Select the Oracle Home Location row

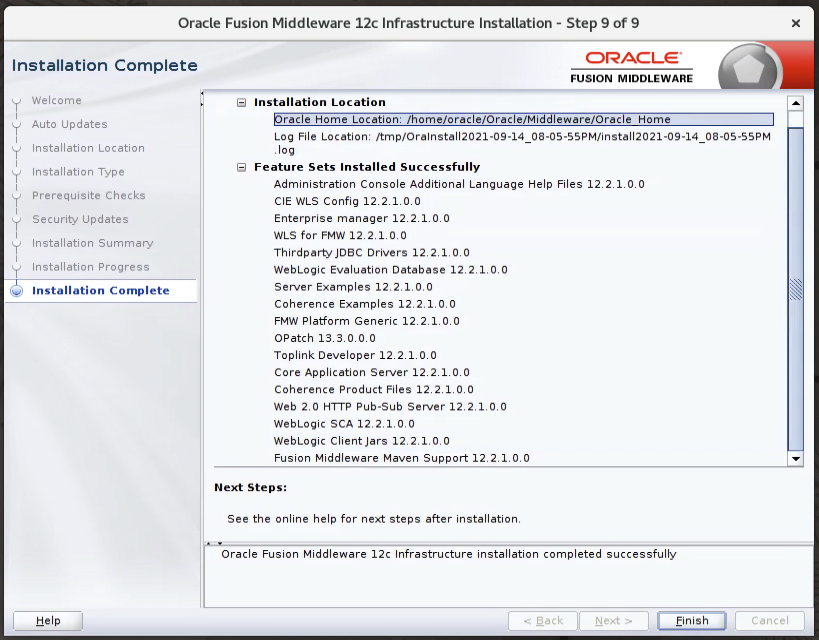coord(523,119)
